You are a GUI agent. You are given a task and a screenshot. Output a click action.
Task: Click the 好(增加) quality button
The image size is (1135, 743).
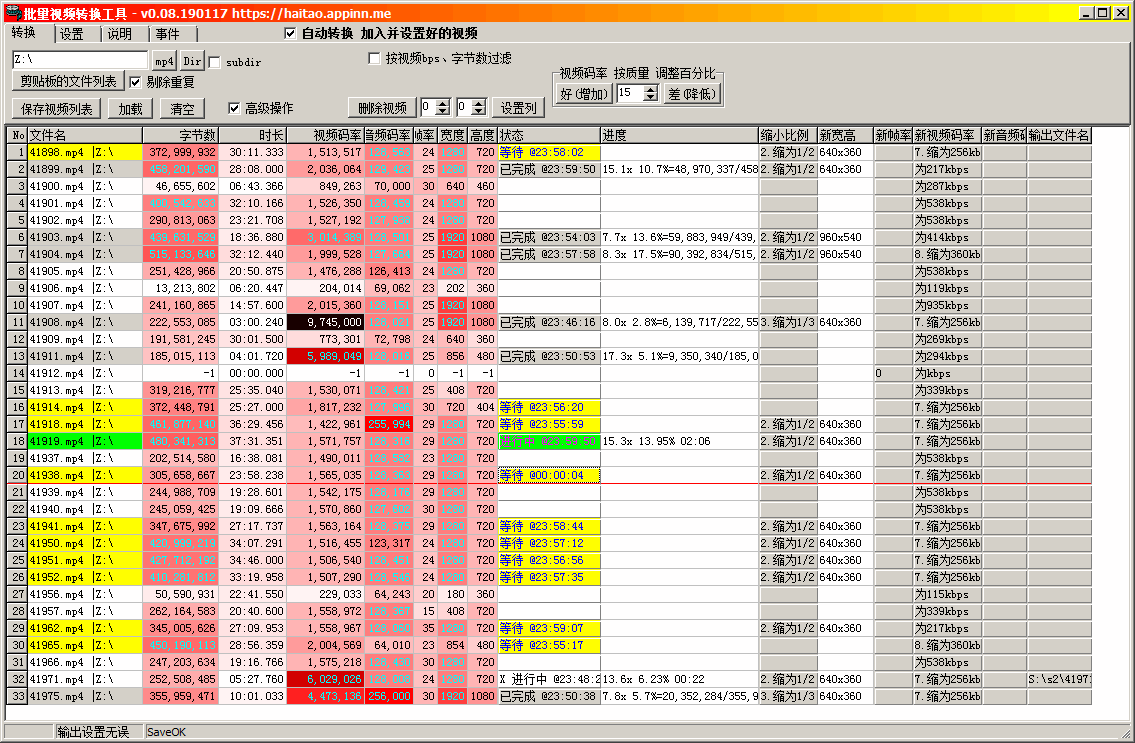(583, 94)
